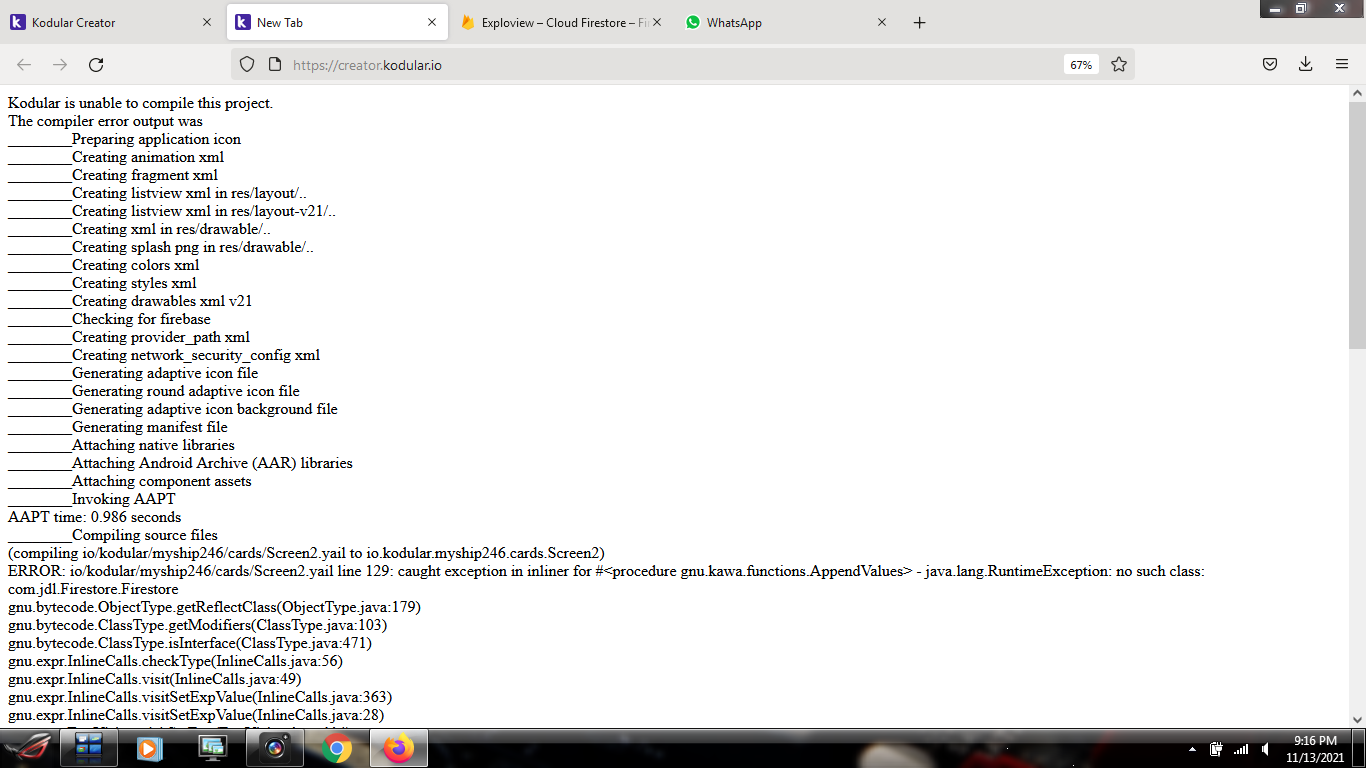Screen dimensions: 1366x768
Task: Click "AAPT time: 0.986 seconds" text
Action: click(x=95, y=517)
